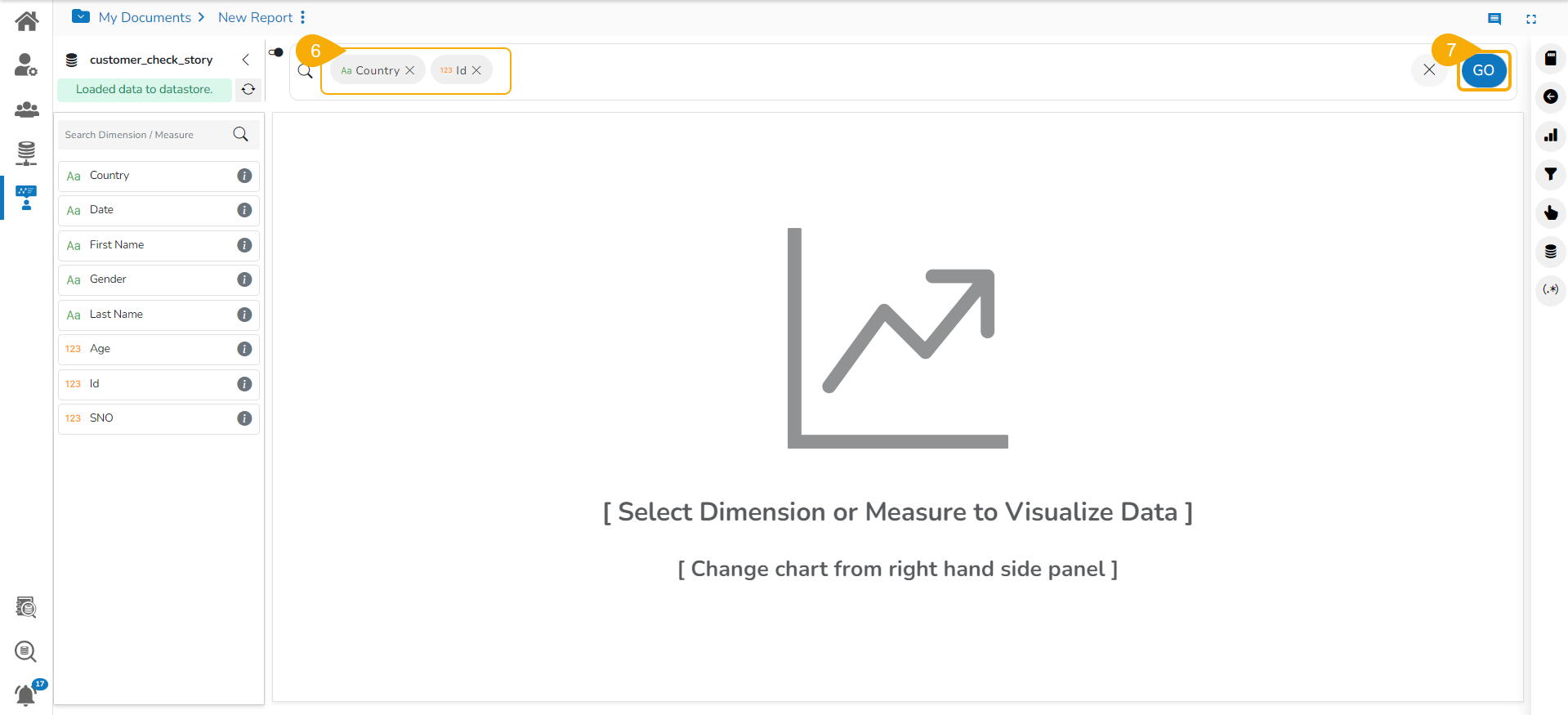The height and width of the screenshot is (715, 1568).
Task: Remove the Country tag from search
Action: 410,70
